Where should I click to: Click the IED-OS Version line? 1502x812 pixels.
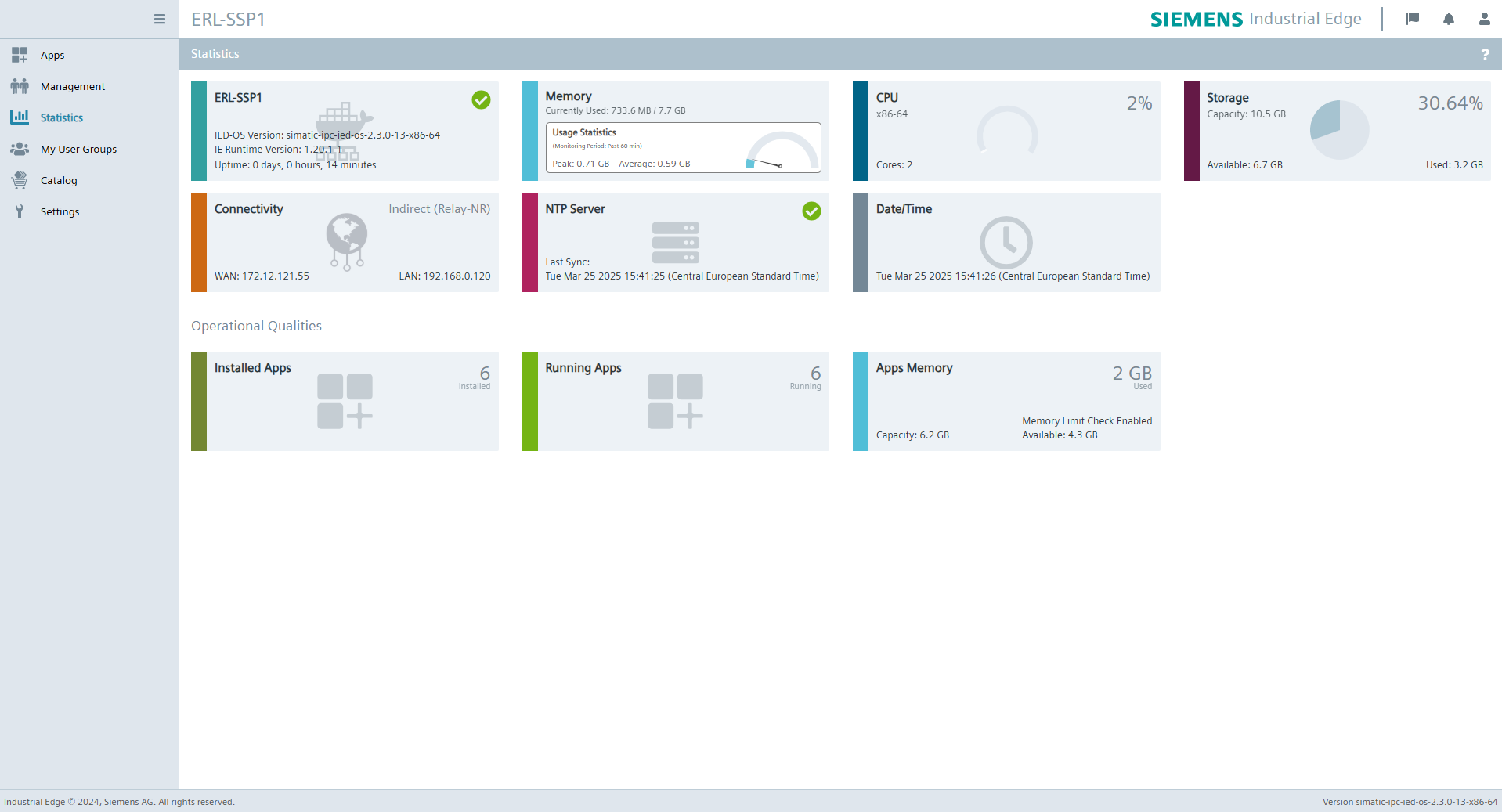[327, 135]
